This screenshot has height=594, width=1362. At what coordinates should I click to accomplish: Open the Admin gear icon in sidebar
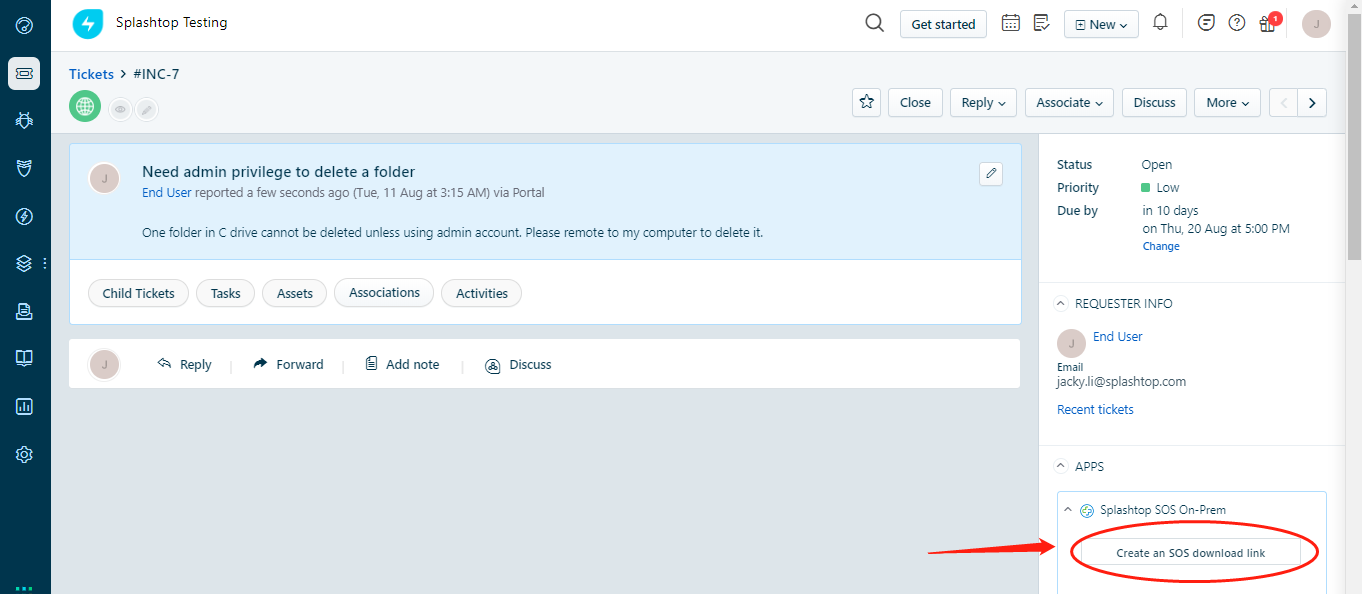tap(24, 454)
